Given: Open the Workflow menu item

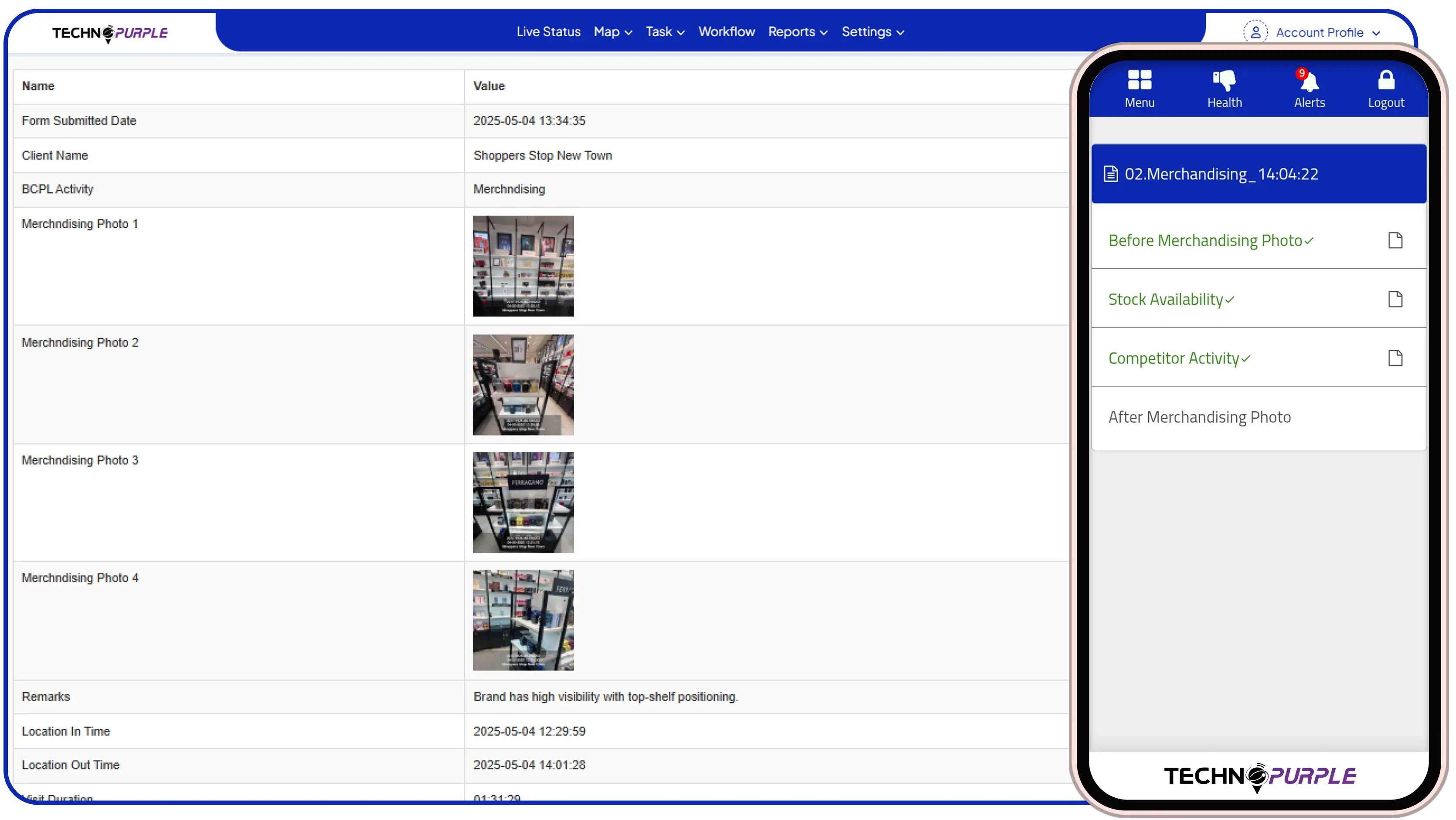Looking at the screenshot, I should 726,32.
